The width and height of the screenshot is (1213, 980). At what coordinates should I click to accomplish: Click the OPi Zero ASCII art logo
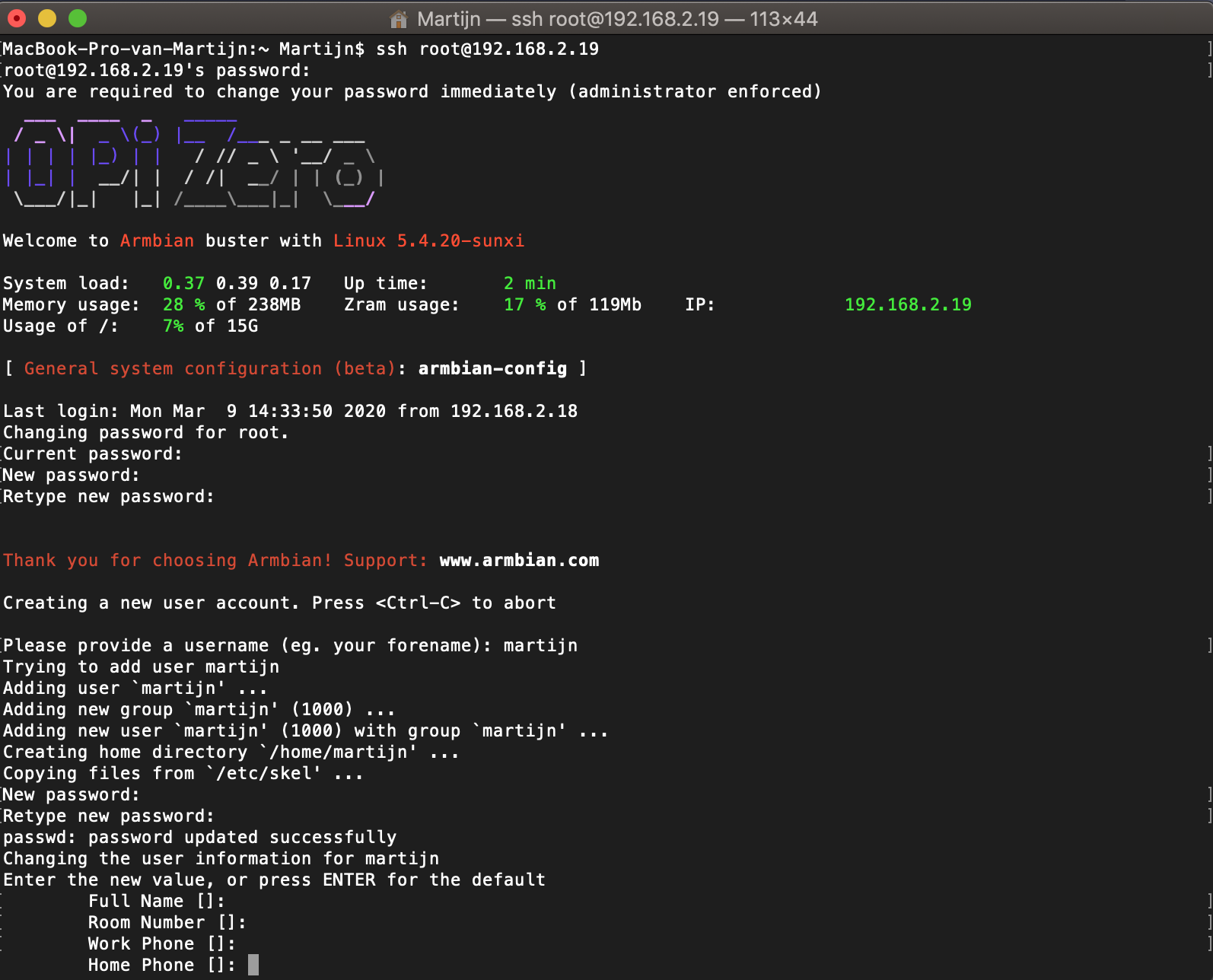click(x=194, y=161)
